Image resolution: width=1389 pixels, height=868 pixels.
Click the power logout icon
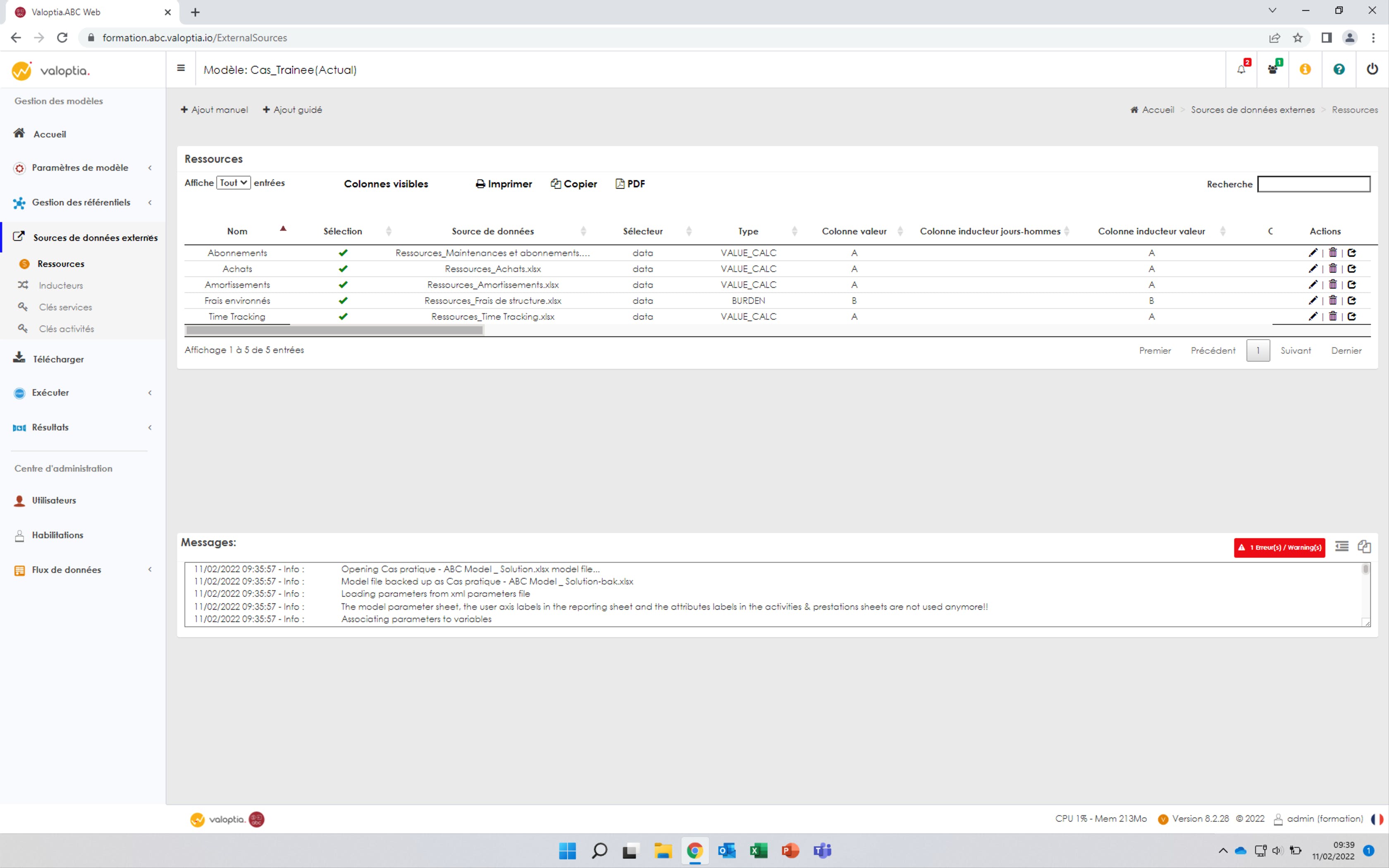click(1372, 69)
